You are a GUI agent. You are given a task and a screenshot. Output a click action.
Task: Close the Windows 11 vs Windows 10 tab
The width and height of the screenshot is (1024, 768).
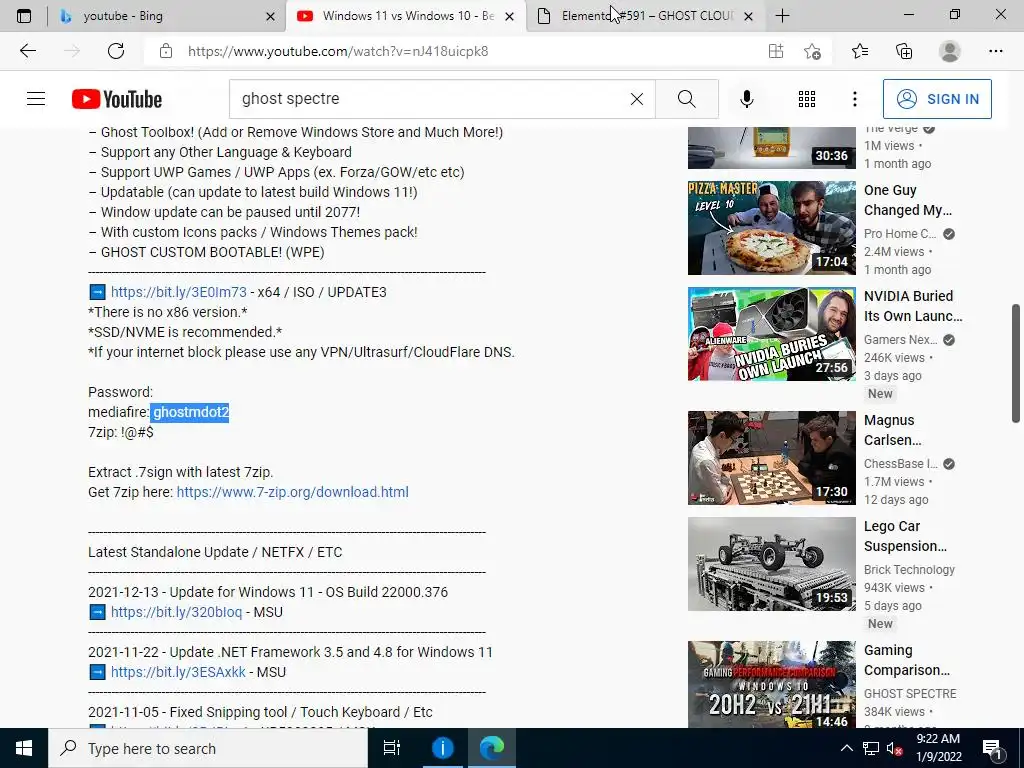point(510,16)
